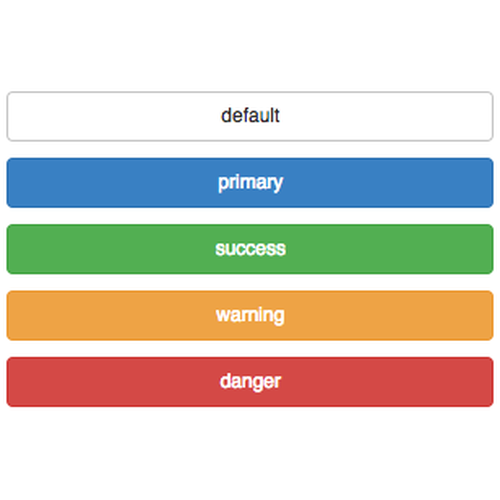Pick the red colored bar
The width and height of the screenshot is (500, 500).
click(250, 382)
